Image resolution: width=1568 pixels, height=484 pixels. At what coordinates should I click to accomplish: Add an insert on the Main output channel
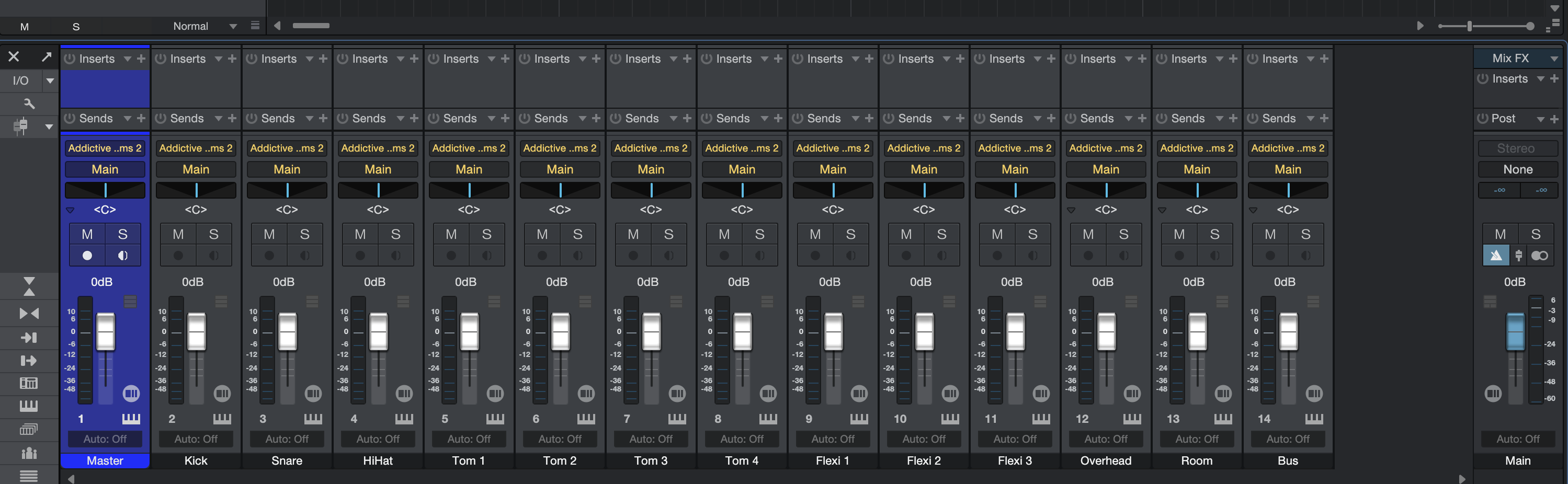click(x=1554, y=78)
